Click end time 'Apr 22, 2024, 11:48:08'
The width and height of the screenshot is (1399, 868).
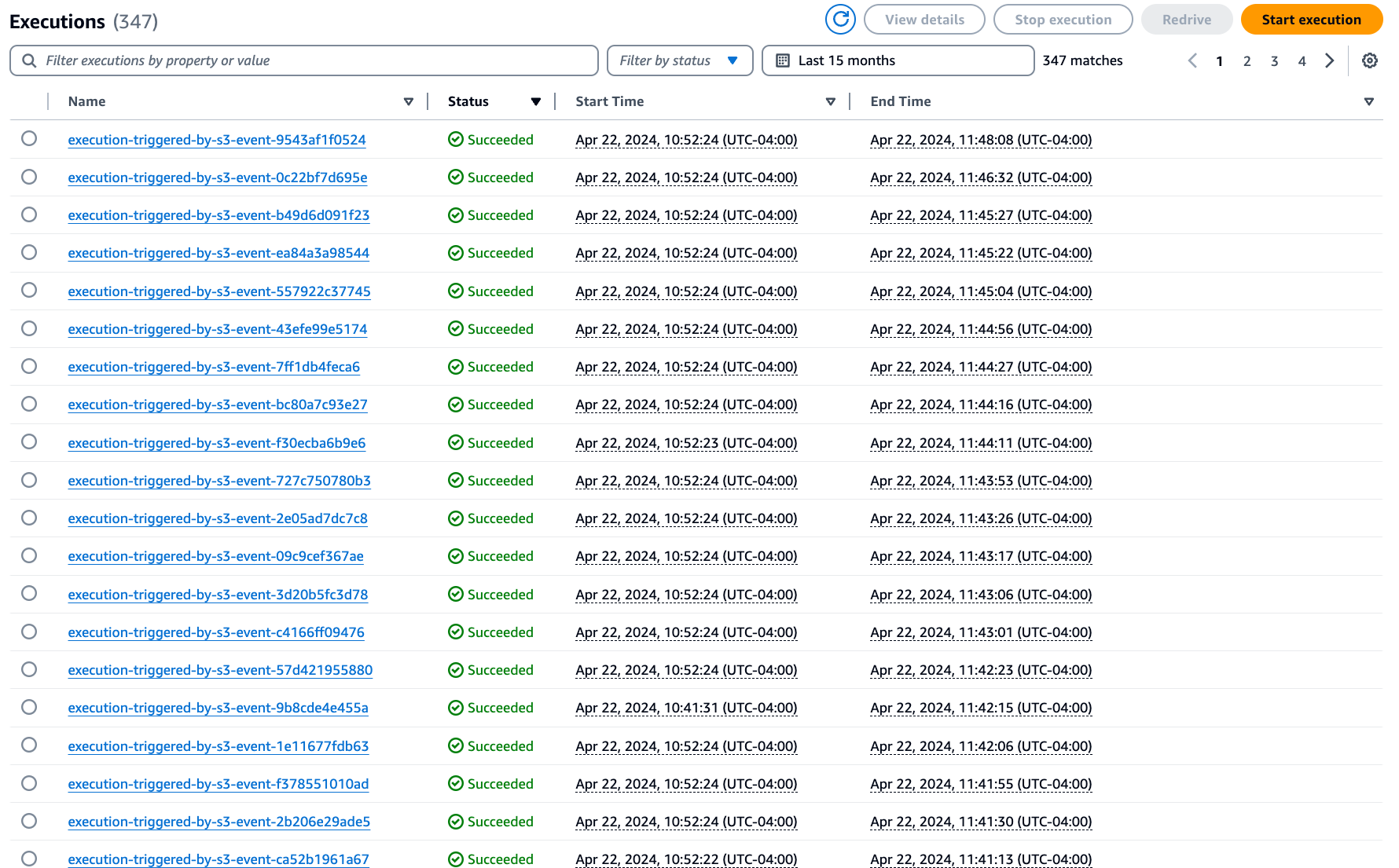[x=981, y=140]
